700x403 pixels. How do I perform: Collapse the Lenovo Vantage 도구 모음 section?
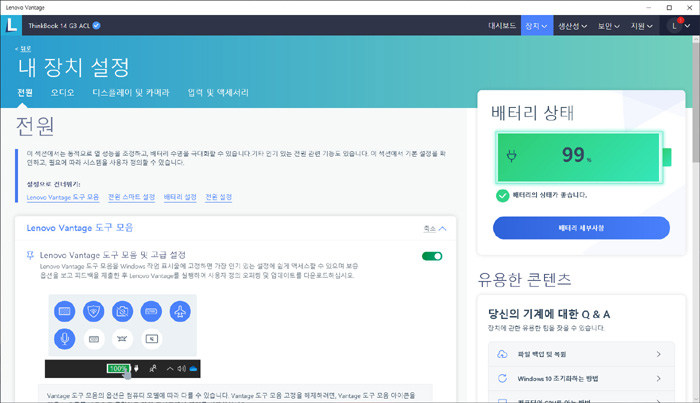[x=435, y=229]
